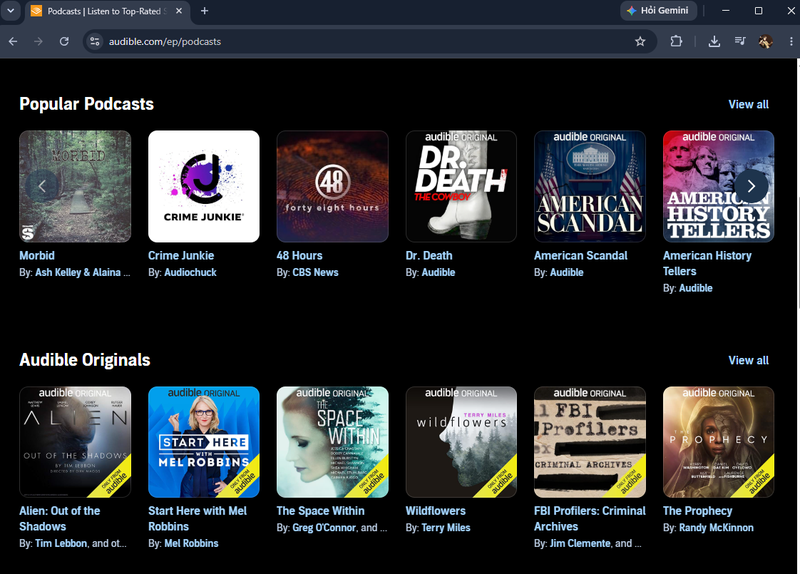Click the Mel Robbins author link

(x=191, y=543)
